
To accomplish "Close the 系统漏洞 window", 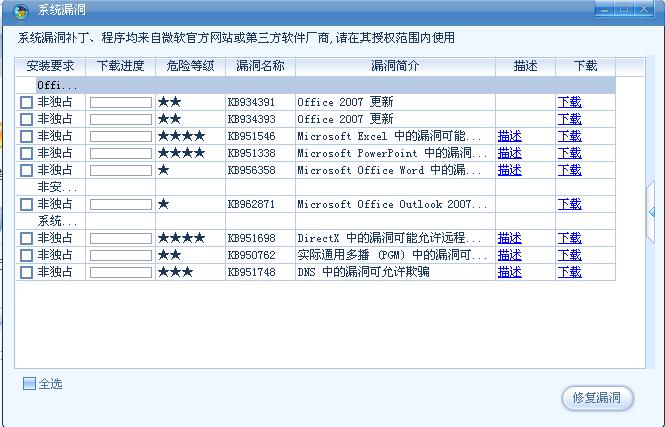I will 644,8.
